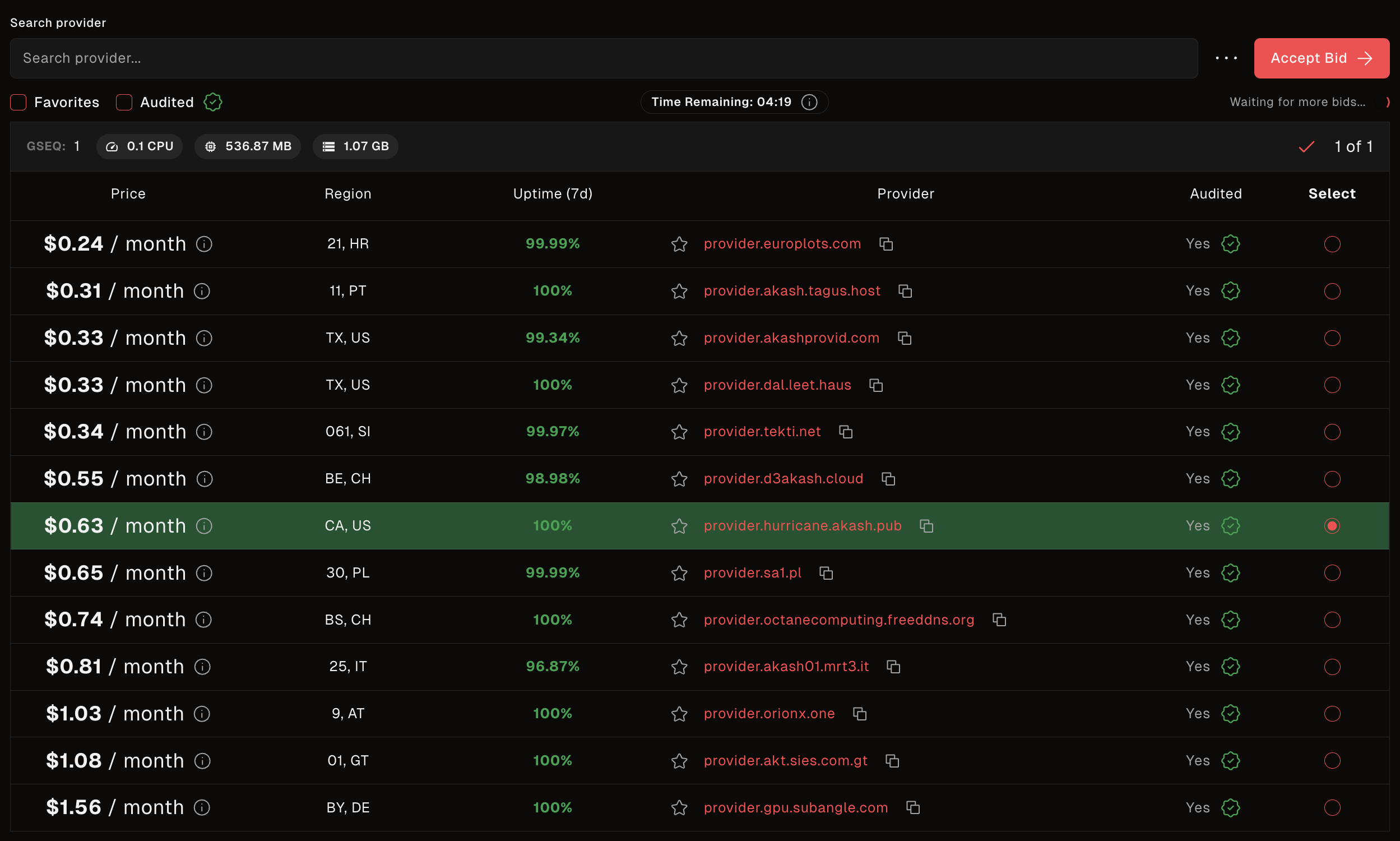Star provider.europlots.com as favorite
1400x841 pixels.
coord(679,244)
